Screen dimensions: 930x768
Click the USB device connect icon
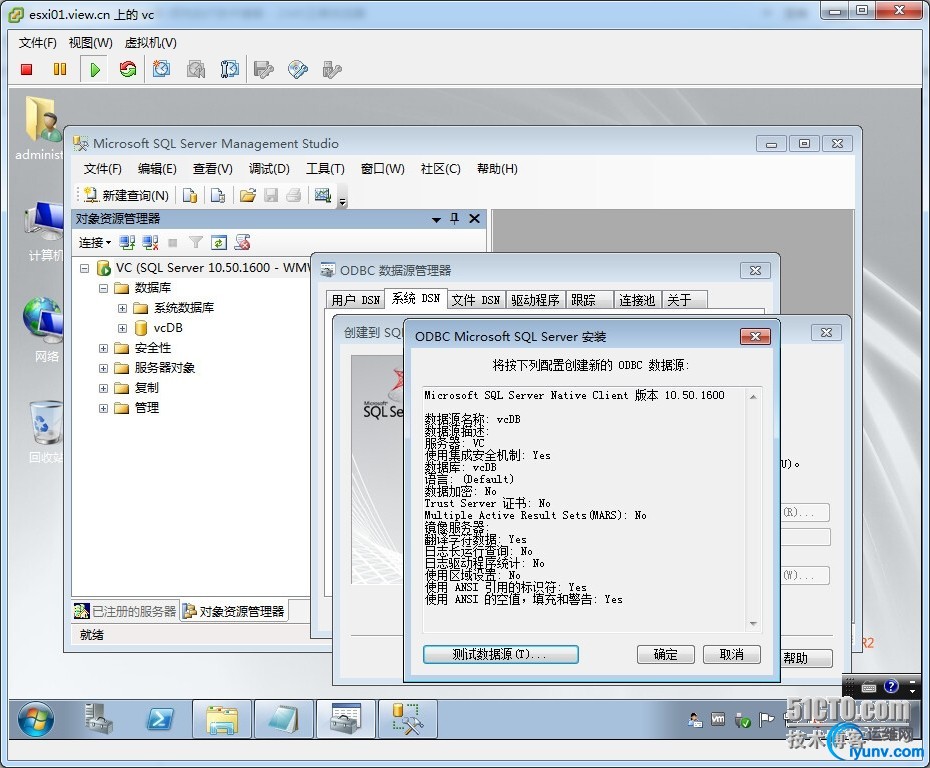click(x=332, y=69)
